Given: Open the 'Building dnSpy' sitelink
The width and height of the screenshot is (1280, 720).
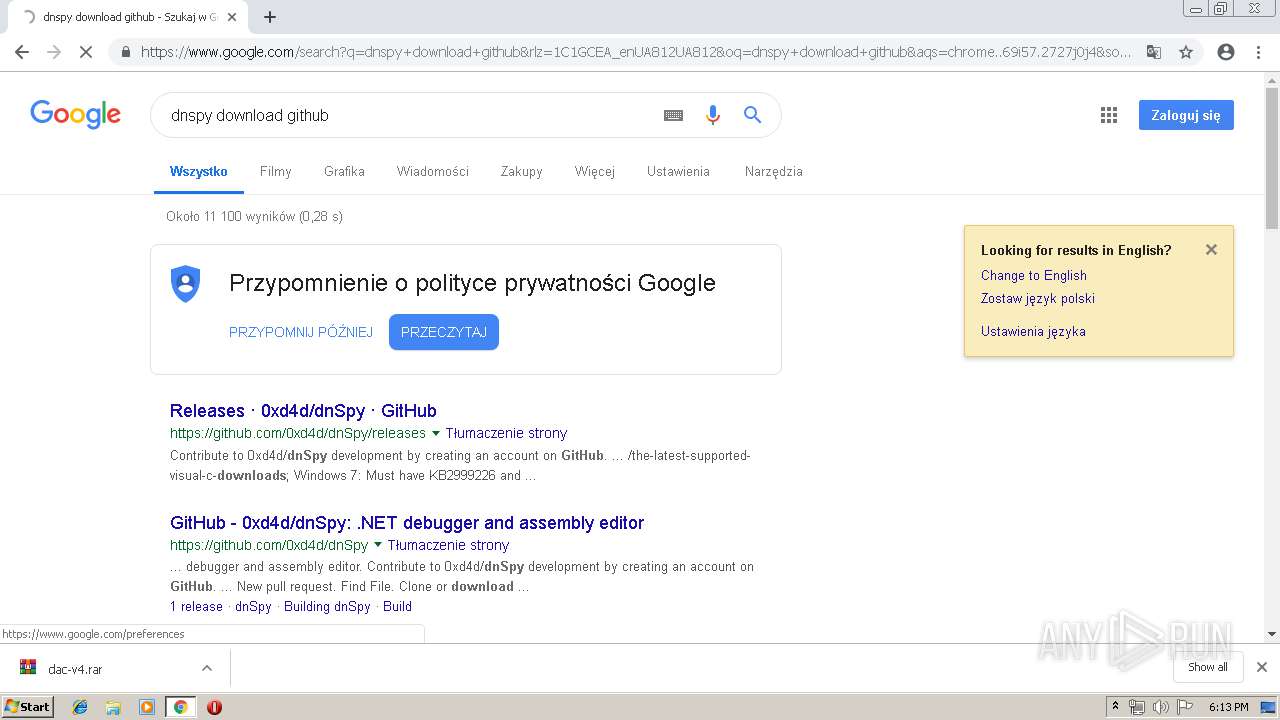Looking at the screenshot, I should [x=327, y=606].
